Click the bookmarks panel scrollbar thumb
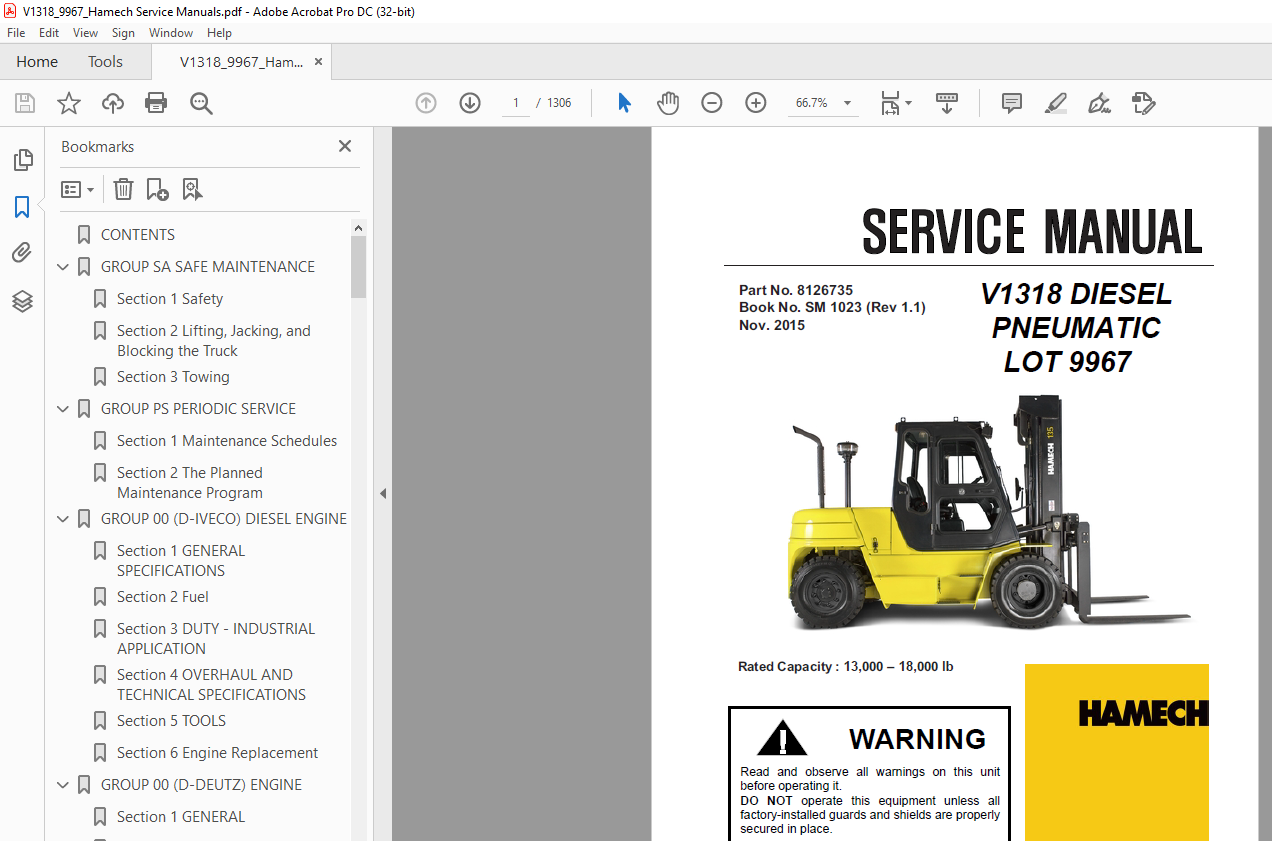This screenshot has width=1272, height=841. [x=359, y=267]
